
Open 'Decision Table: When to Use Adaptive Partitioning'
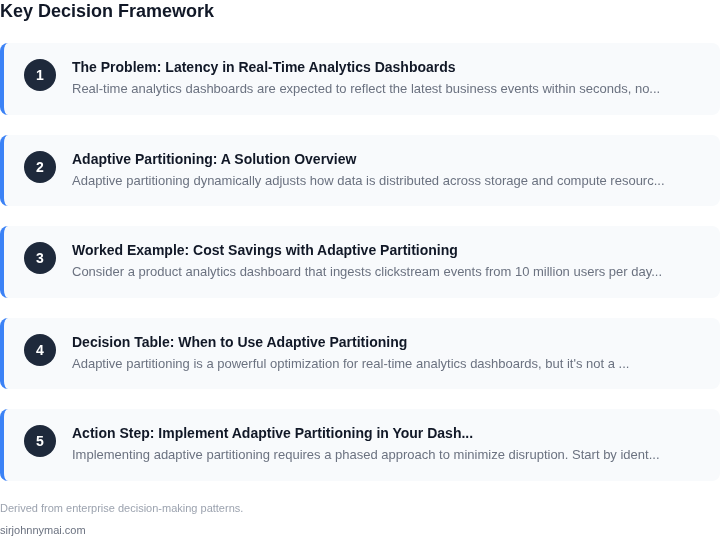click(x=239, y=342)
